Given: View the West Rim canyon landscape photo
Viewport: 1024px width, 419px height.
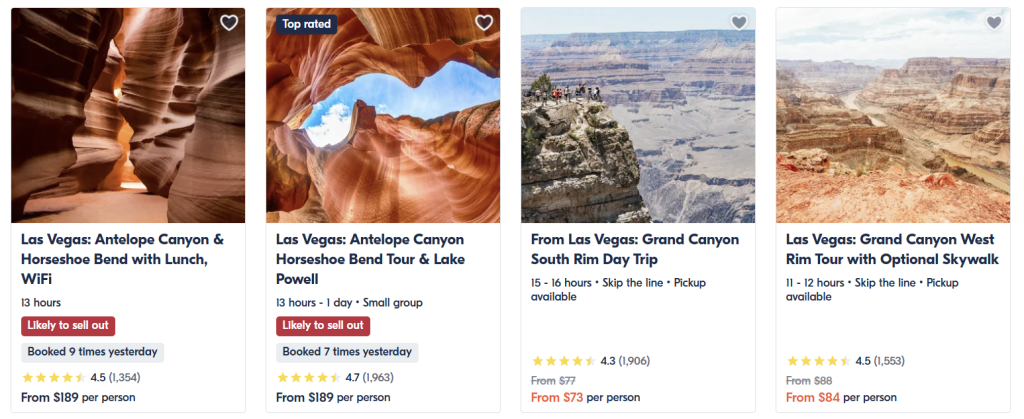Looking at the screenshot, I should tap(893, 115).
